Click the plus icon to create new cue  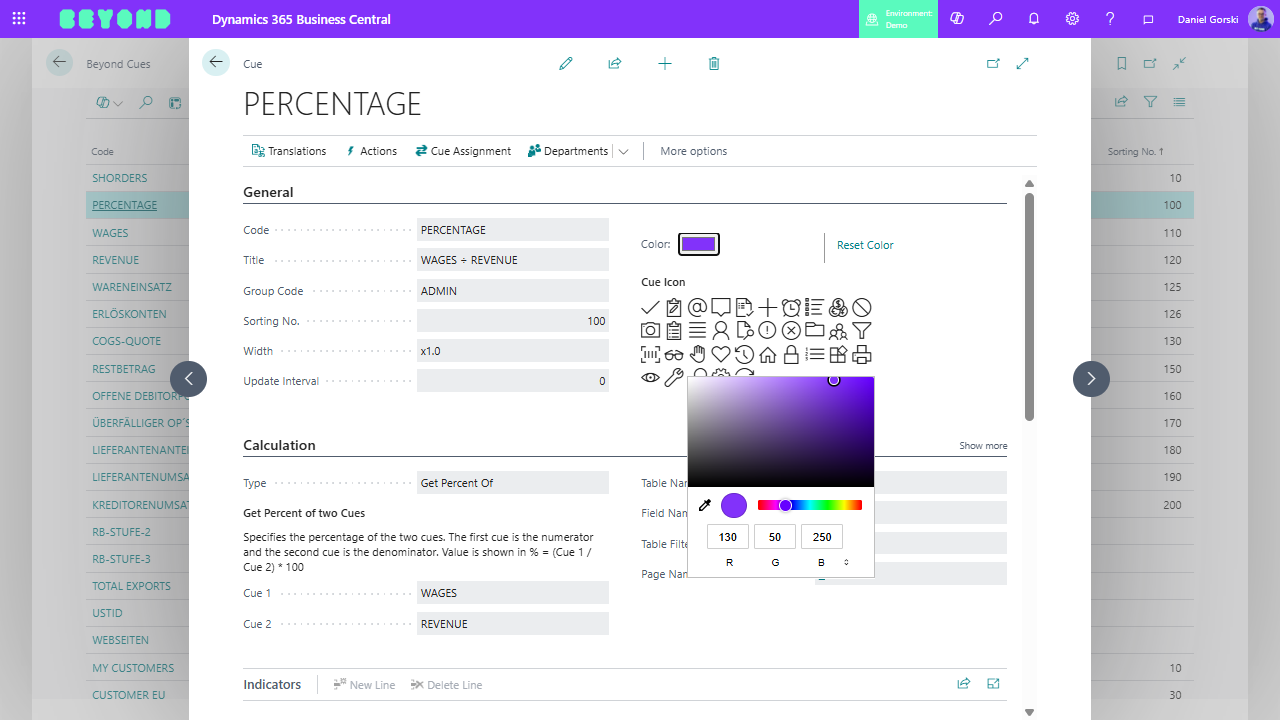point(665,63)
